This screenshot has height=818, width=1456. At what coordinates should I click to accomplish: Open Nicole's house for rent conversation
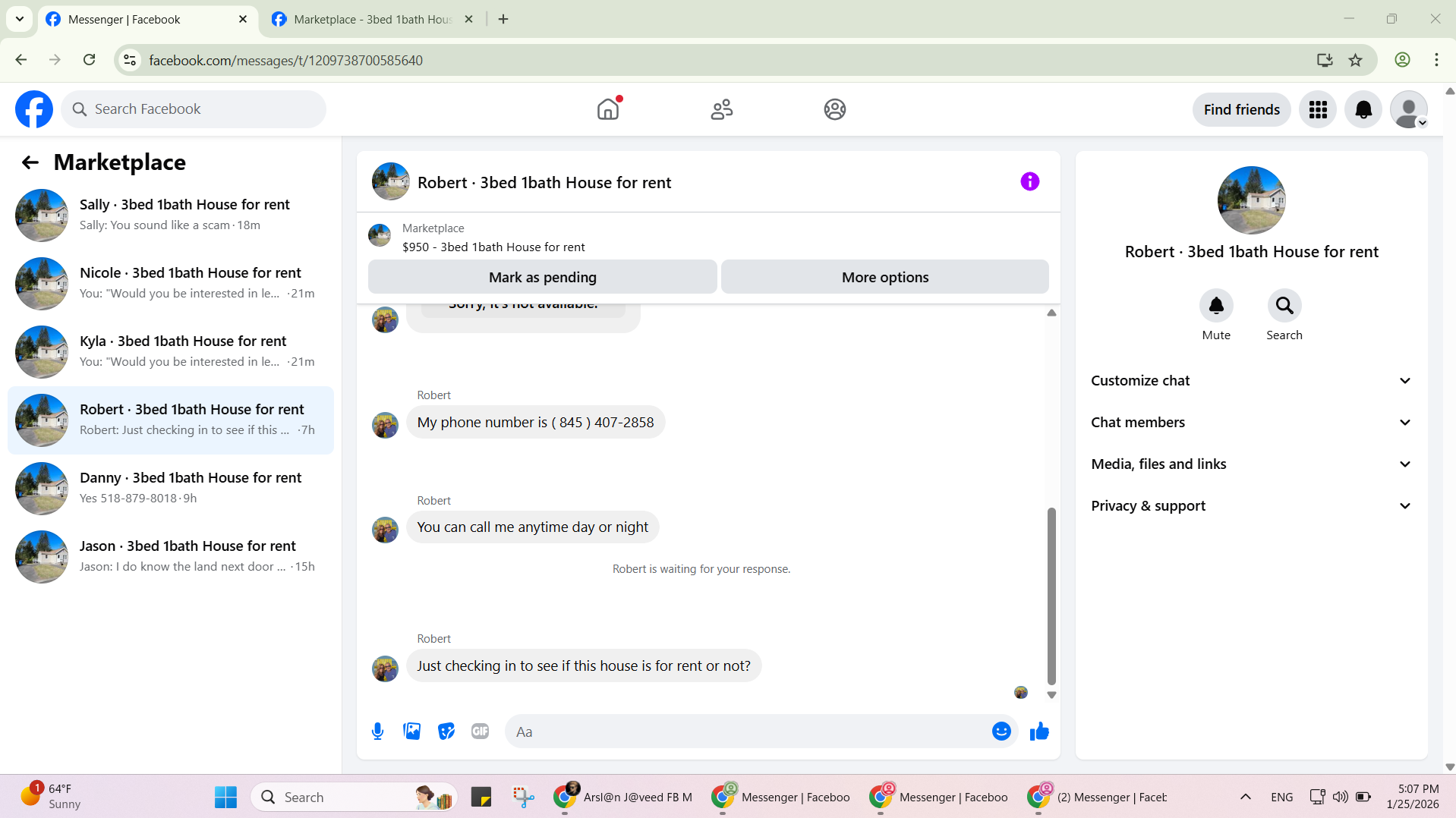click(171, 284)
